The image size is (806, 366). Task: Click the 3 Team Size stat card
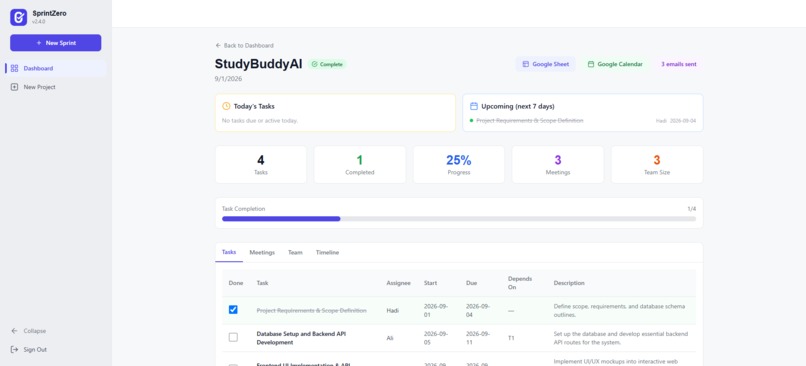657,164
